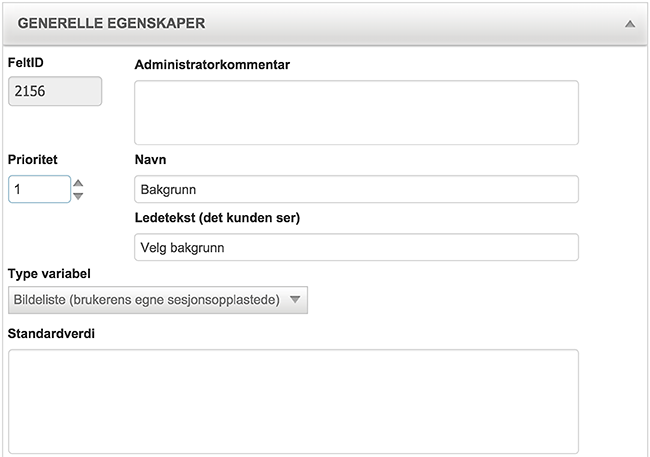650x457 pixels.
Task: Click the Navn field containing Bakgrunn
Action: (357, 189)
